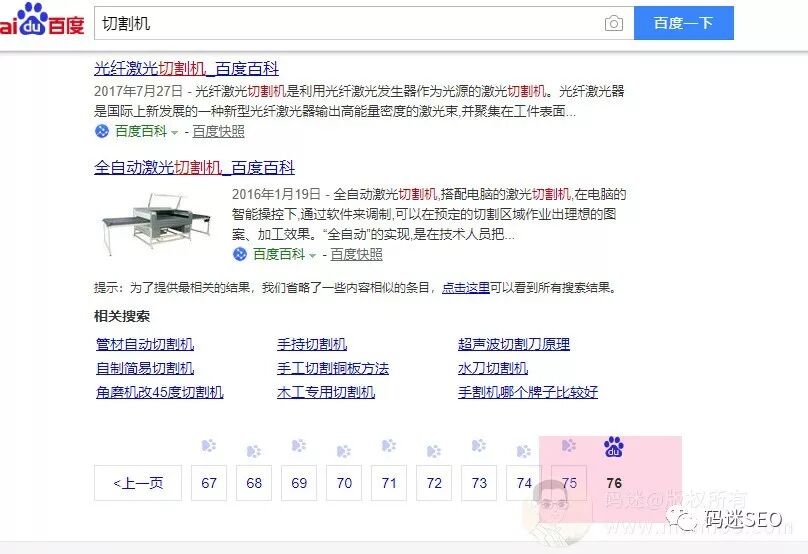808x554 pixels.
Task: Click paw icon above page 73
Action: pos(479,446)
